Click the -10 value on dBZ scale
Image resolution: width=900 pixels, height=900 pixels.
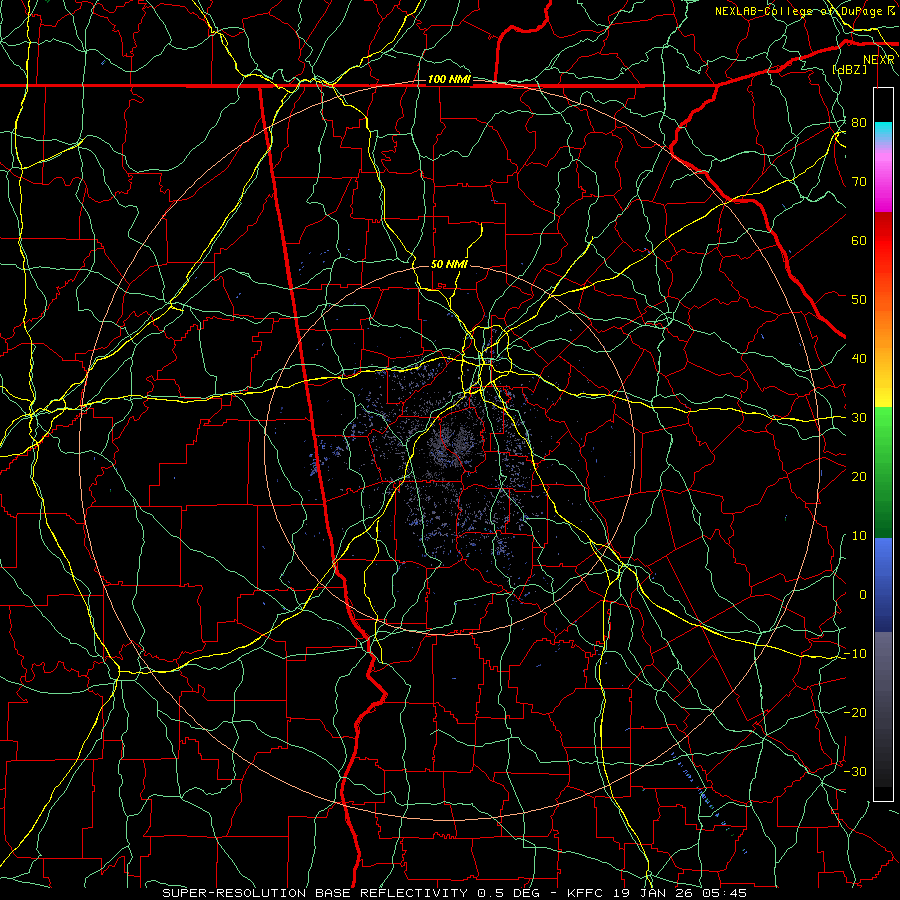pyautogui.click(x=855, y=654)
